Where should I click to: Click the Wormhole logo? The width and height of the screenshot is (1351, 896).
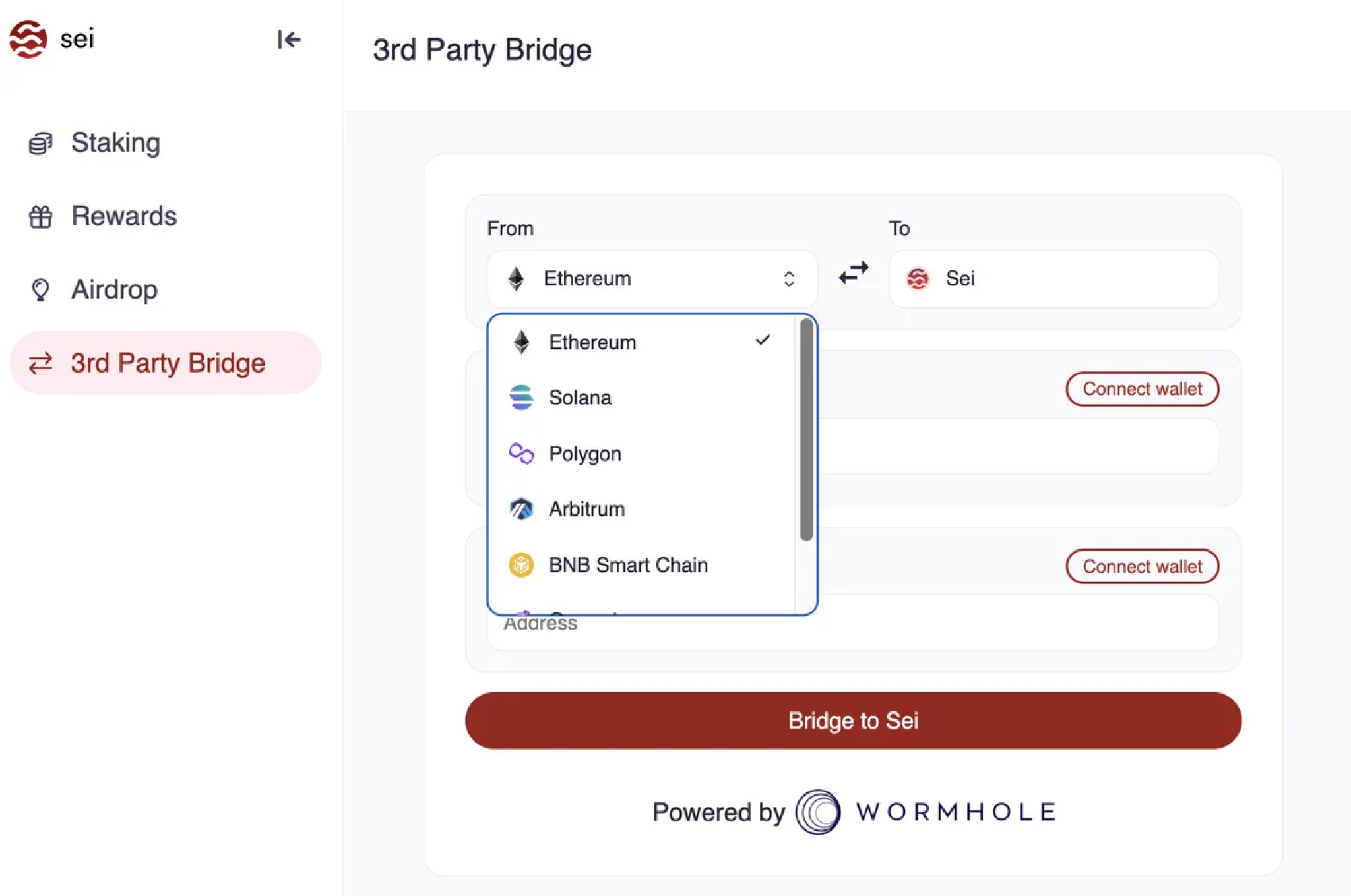818,812
